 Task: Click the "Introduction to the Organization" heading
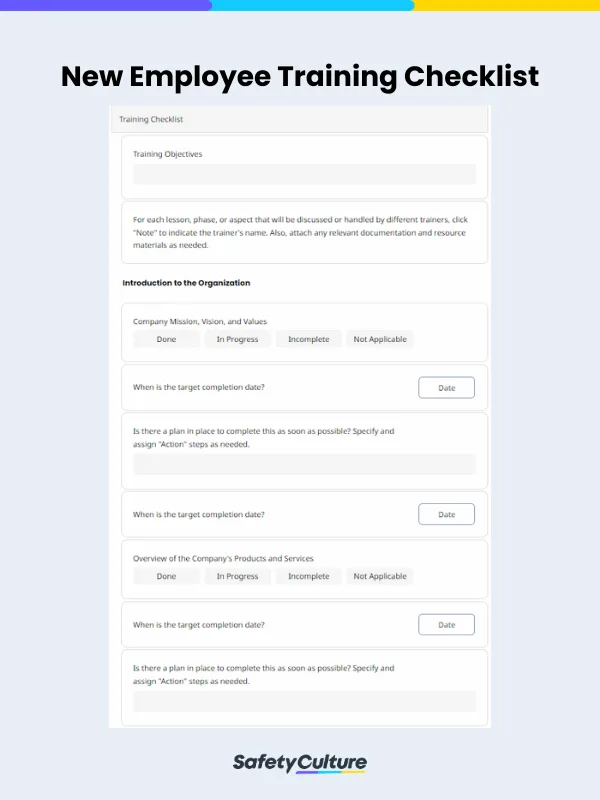tap(187, 283)
